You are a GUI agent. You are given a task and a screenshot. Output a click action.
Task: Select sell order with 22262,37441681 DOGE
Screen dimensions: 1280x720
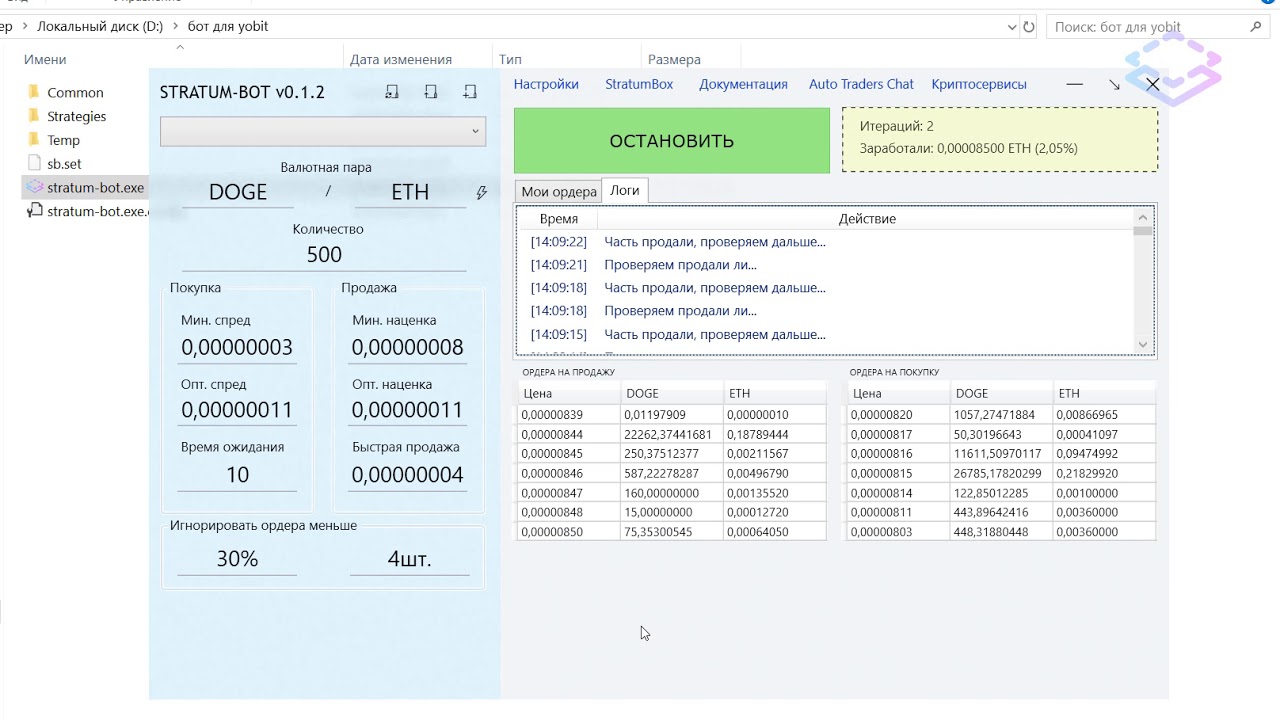click(671, 434)
